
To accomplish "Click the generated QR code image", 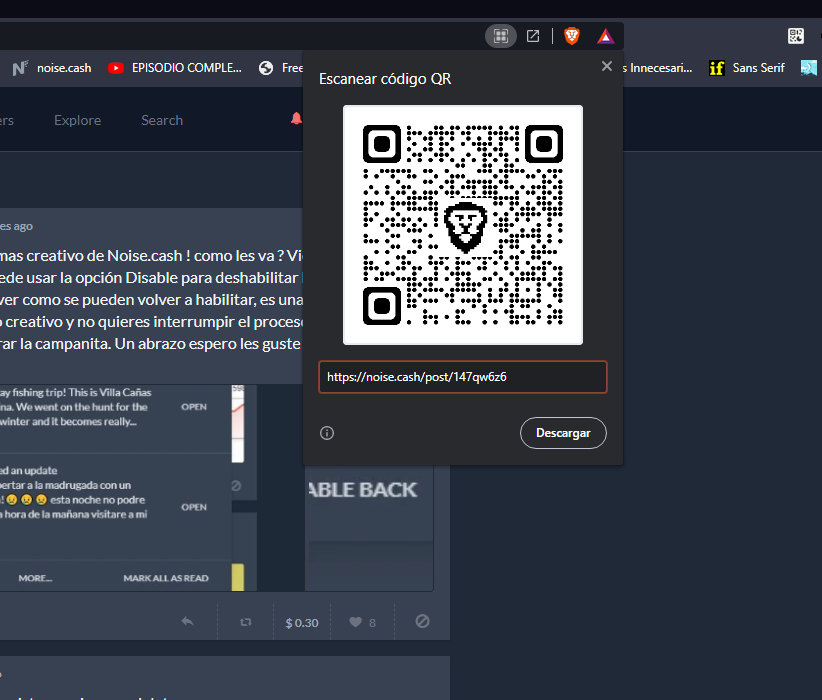I will [462, 225].
